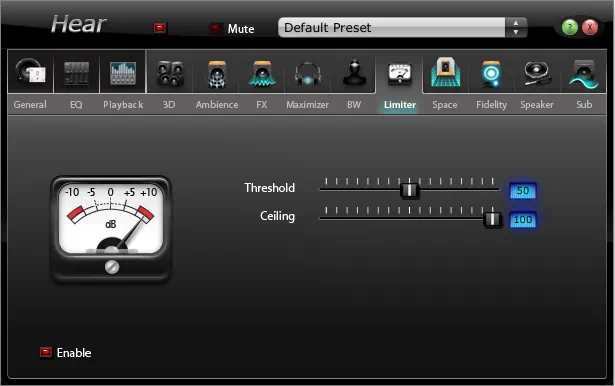Open the Playback spectrum icon

[123, 73]
